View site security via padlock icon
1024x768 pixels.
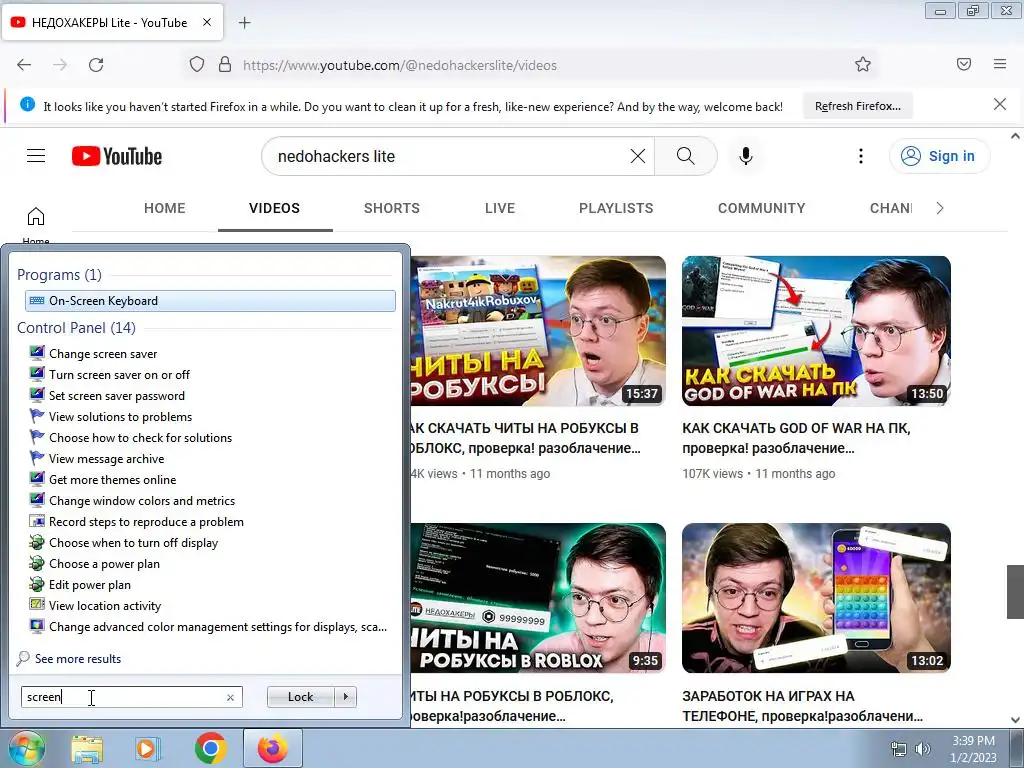click(x=225, y=65)
